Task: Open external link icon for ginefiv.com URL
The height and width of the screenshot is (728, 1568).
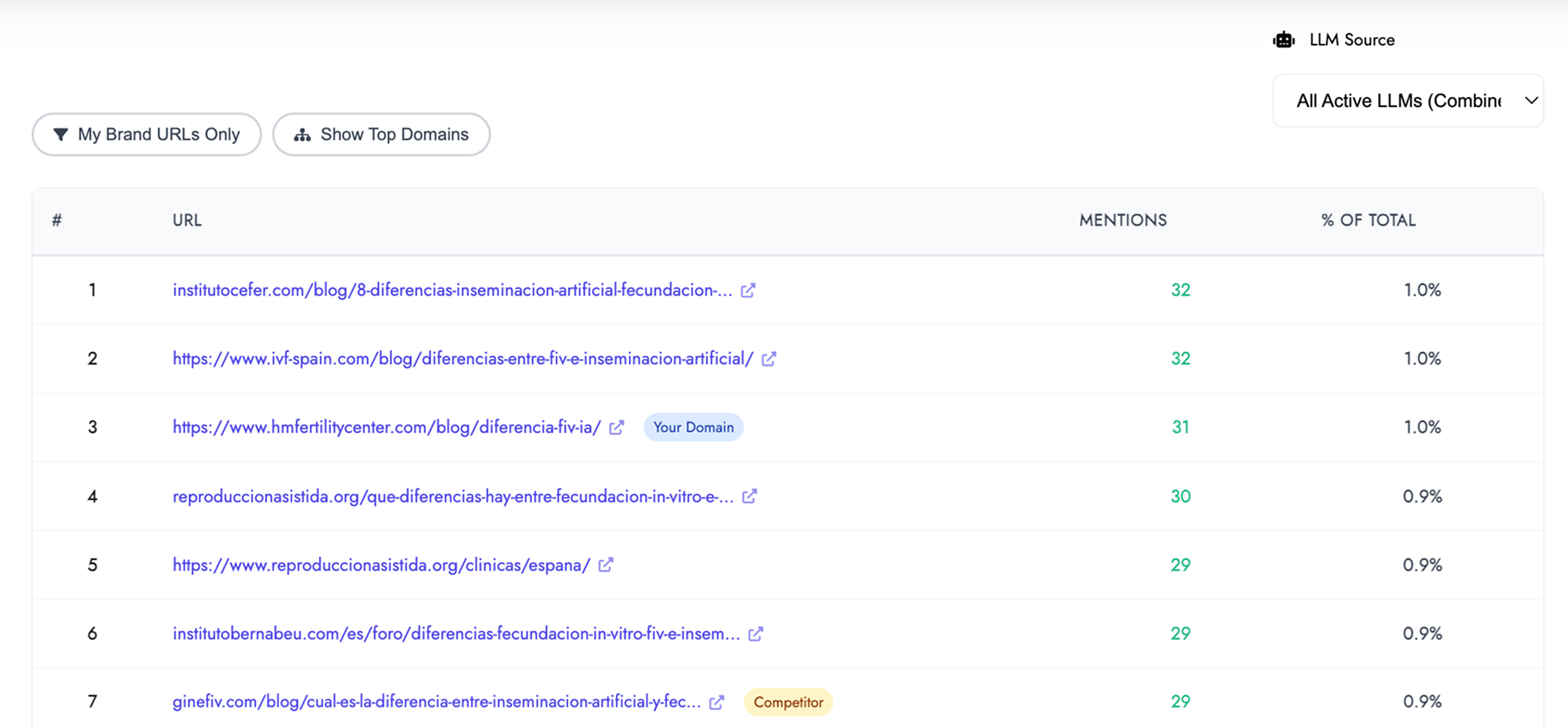Action: click(717, 702)
